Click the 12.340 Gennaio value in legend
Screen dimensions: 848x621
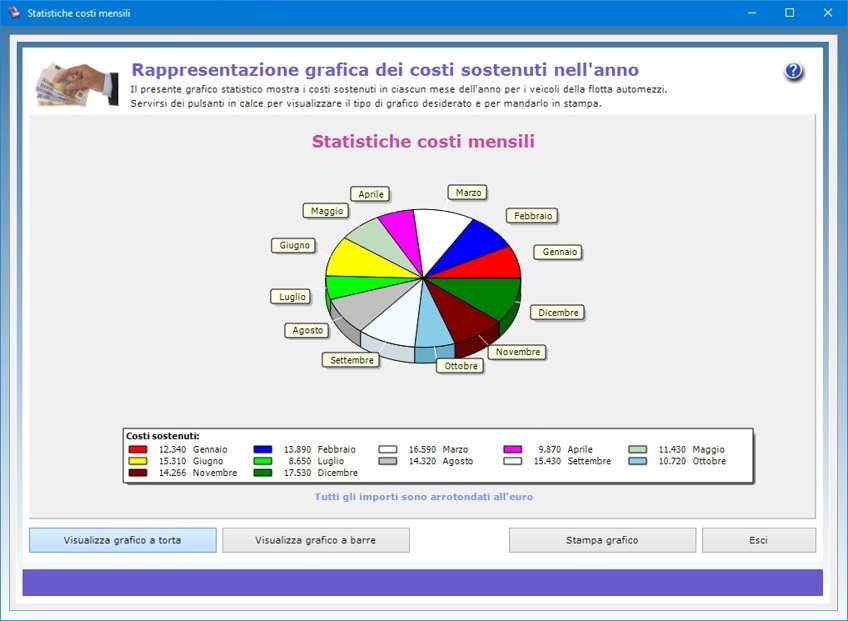point(172,450)
